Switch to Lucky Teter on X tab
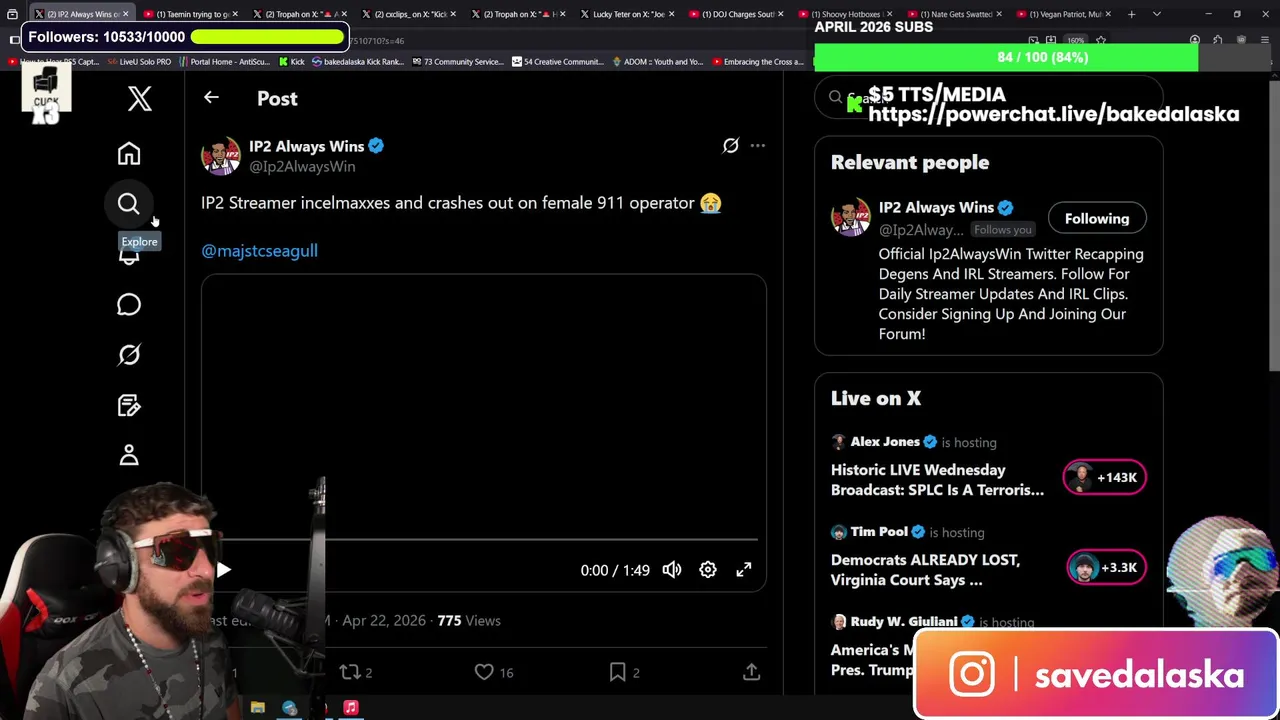The height and width of the screenshot is (720, 1280). tap(628, 14)
